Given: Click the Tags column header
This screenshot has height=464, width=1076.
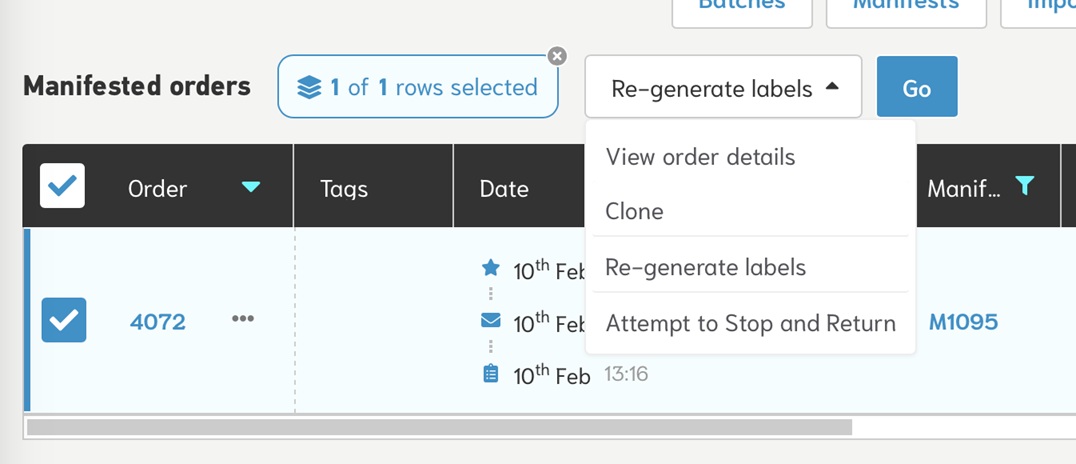Looking at the screenshot, I should click(344, 189).
